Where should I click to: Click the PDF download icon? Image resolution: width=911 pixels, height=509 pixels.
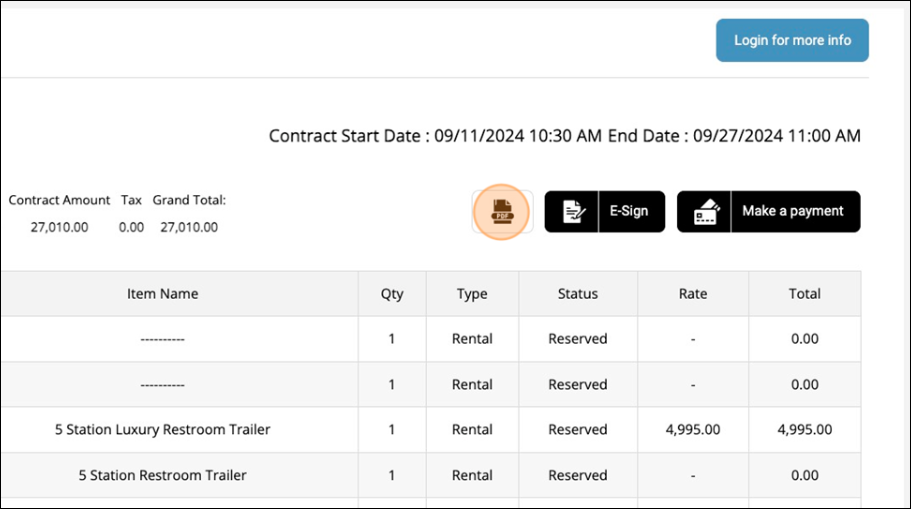[500, 211]
